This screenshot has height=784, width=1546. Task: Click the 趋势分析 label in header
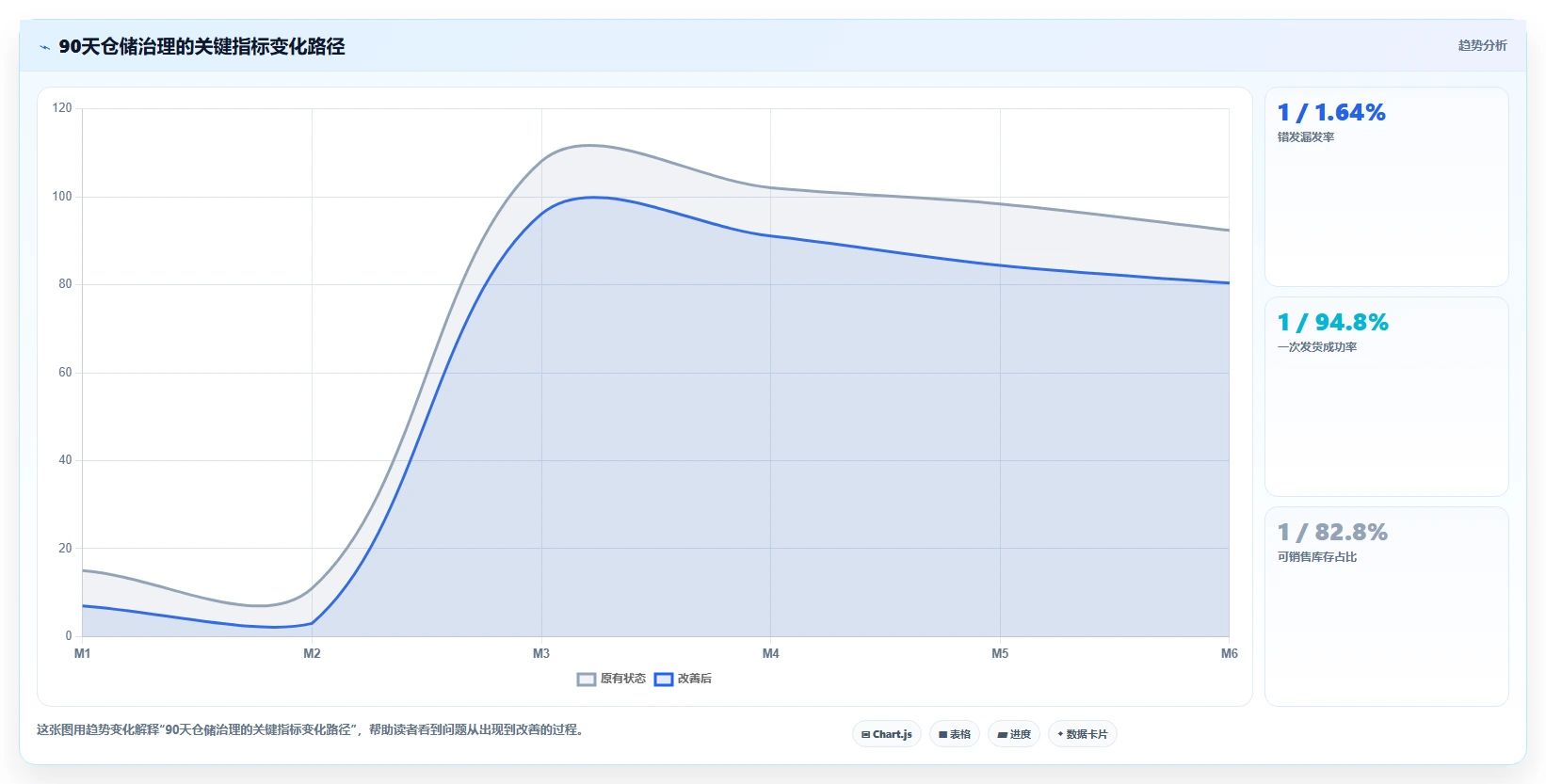pyautogui.click(x=1482, y=45)
